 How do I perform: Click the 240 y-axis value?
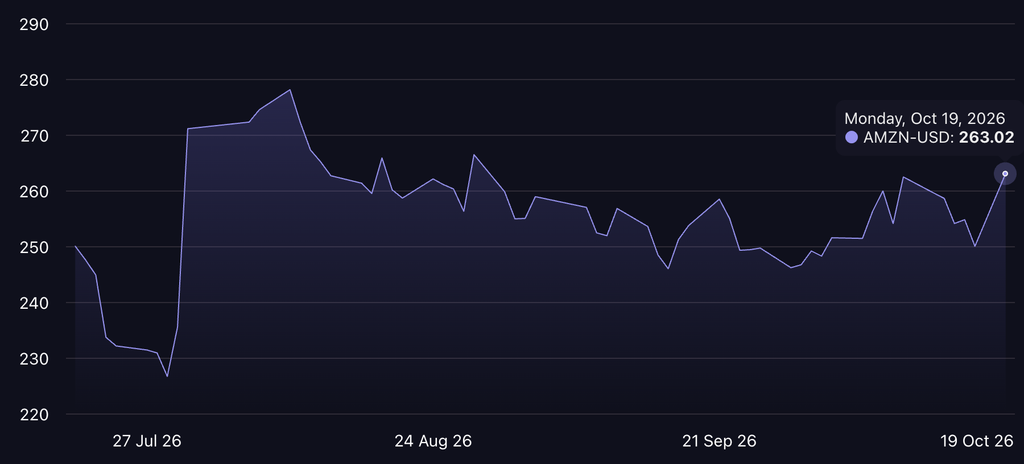point(35,303)
